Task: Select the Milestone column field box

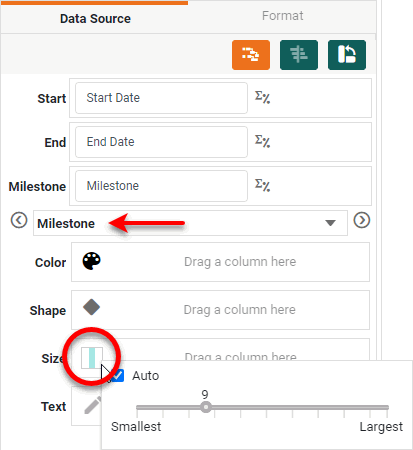Action: click(x=161, y=186)
